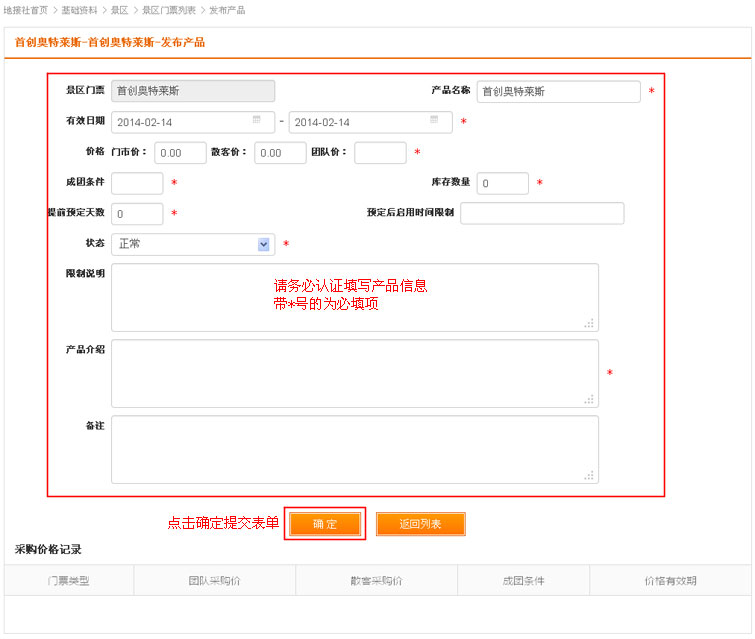
Task: Expand the 状态 dropdown showing 正常
Action: coord(264,244)
